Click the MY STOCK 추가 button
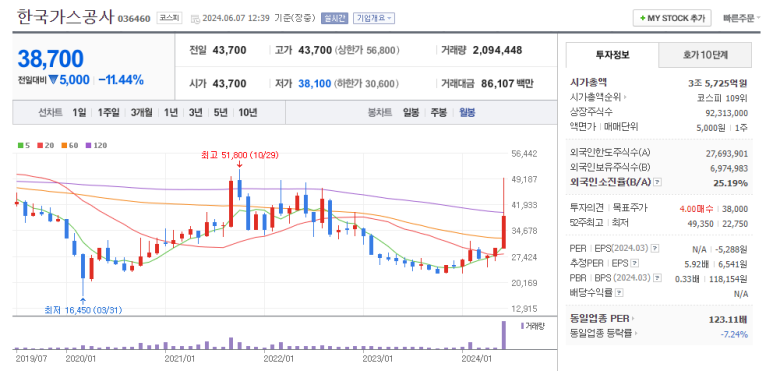The height and width of the screenshot is (371, 773). pyautogui.click(x=671, y=18)
